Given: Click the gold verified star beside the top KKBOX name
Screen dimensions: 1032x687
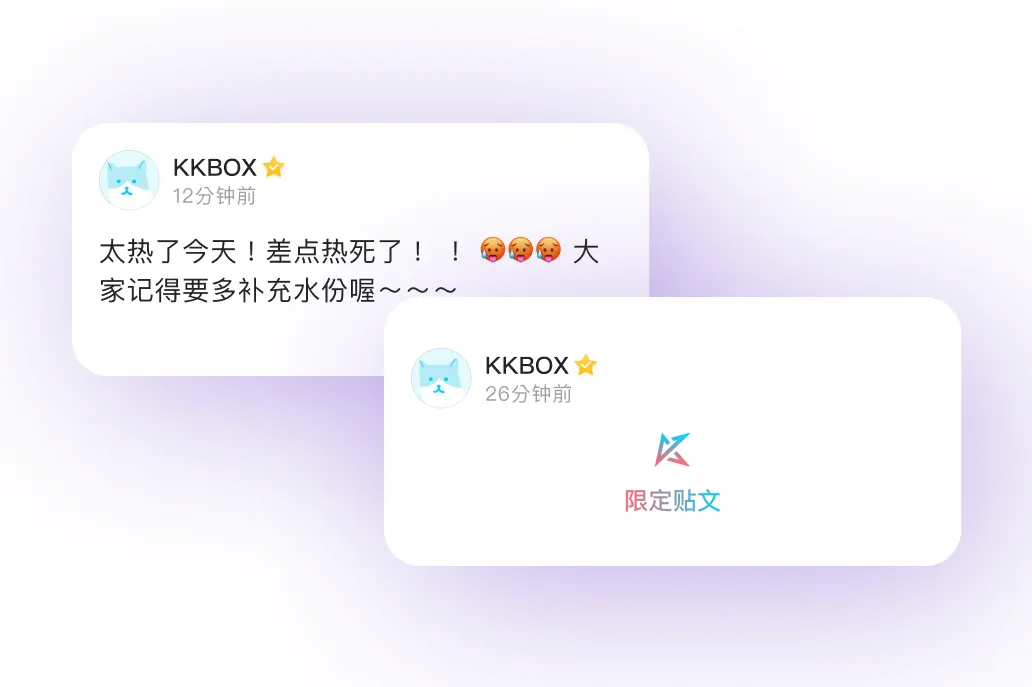Looking at the screenshot, I should (273, 167).
